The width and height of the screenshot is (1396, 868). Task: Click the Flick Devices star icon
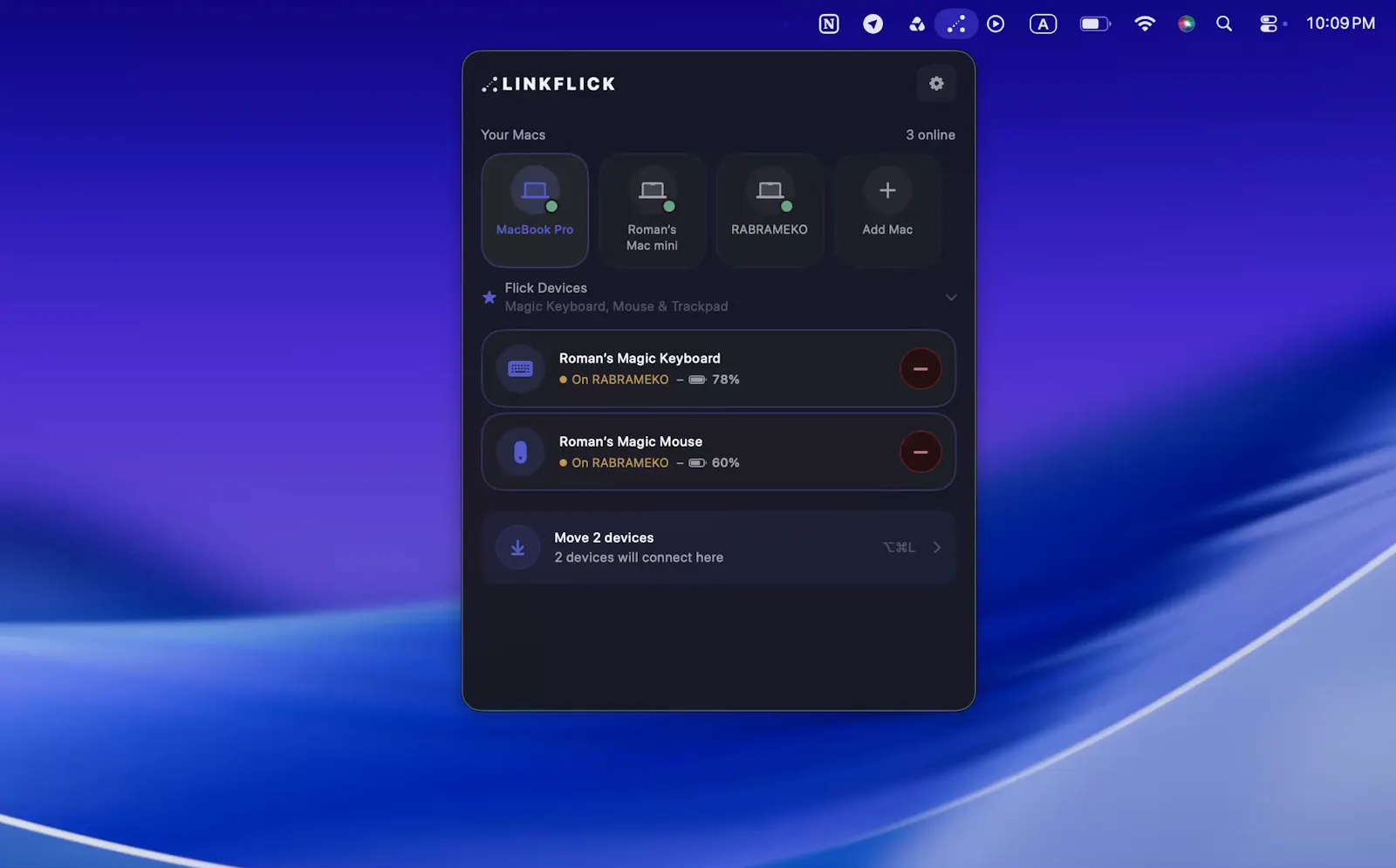[x=489, y=297]
